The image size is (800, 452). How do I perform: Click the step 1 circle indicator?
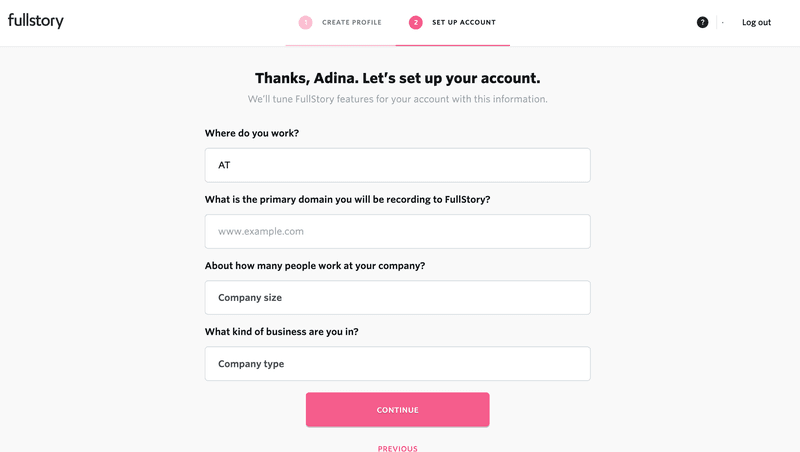[305, 22]
